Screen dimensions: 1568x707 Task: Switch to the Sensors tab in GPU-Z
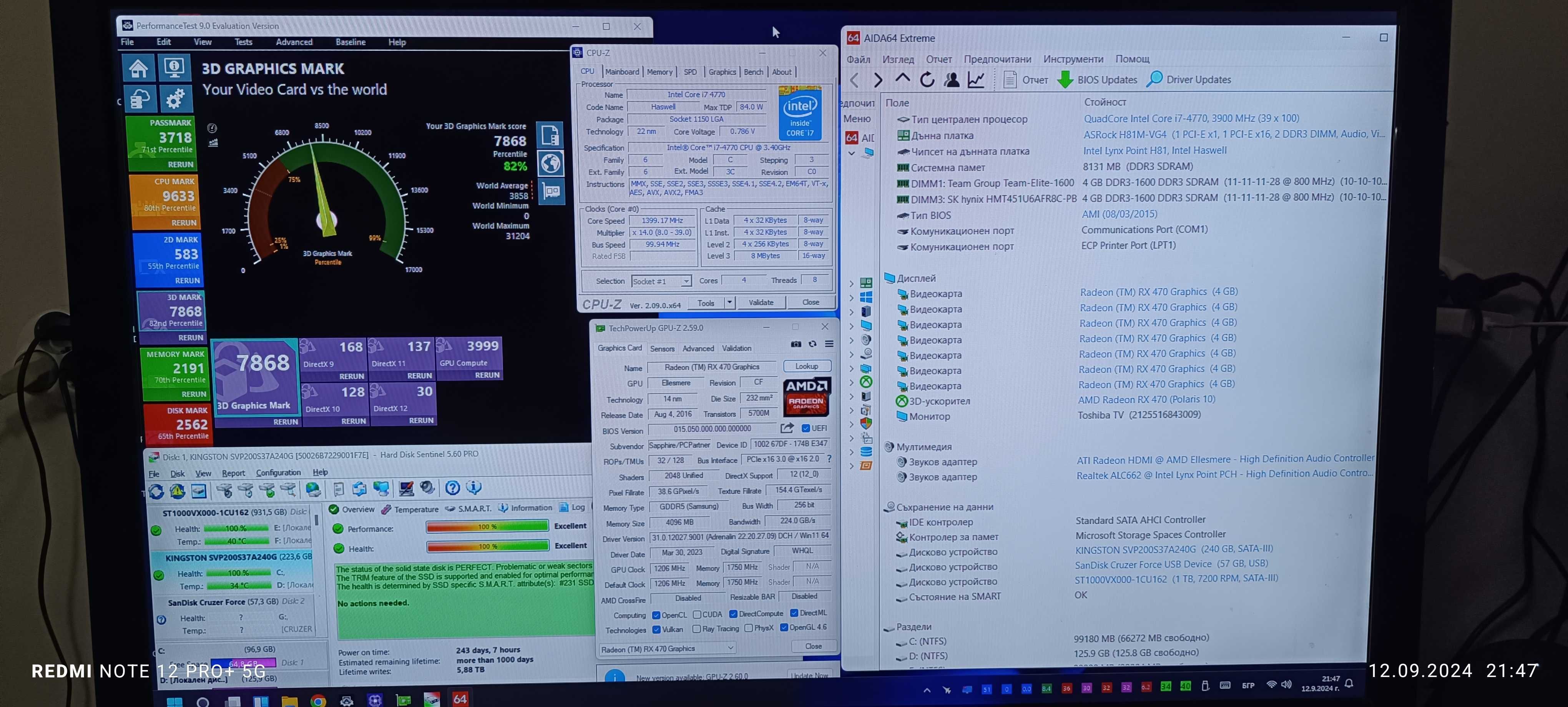coord(662,349)
